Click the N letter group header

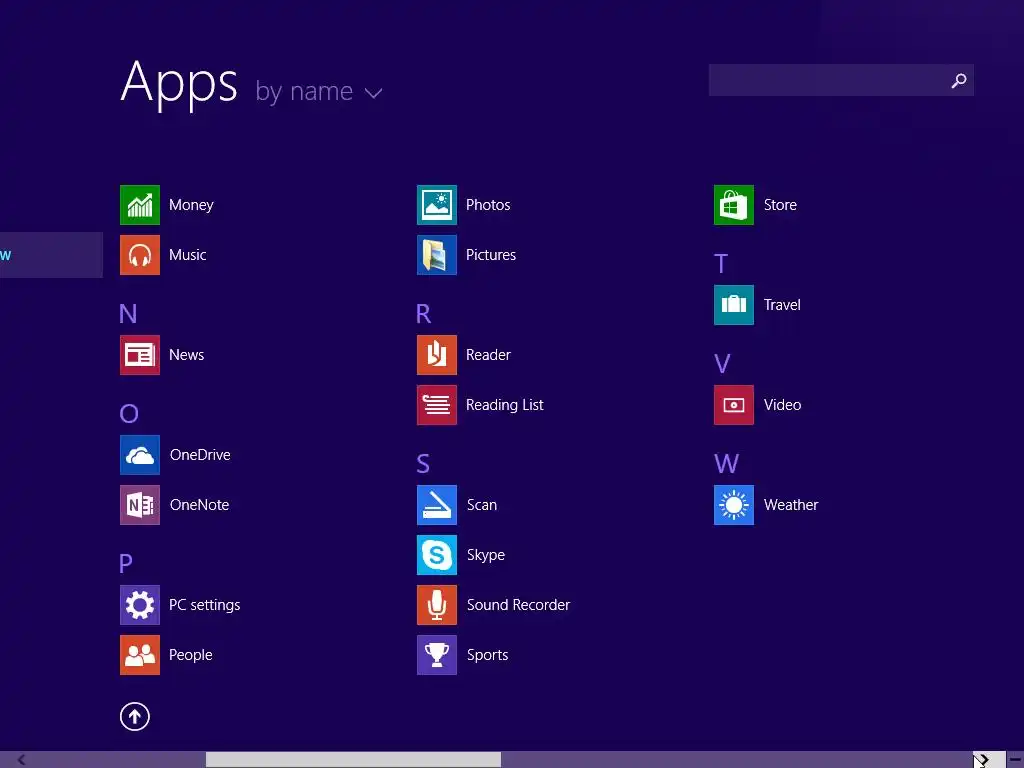(128, 314)
